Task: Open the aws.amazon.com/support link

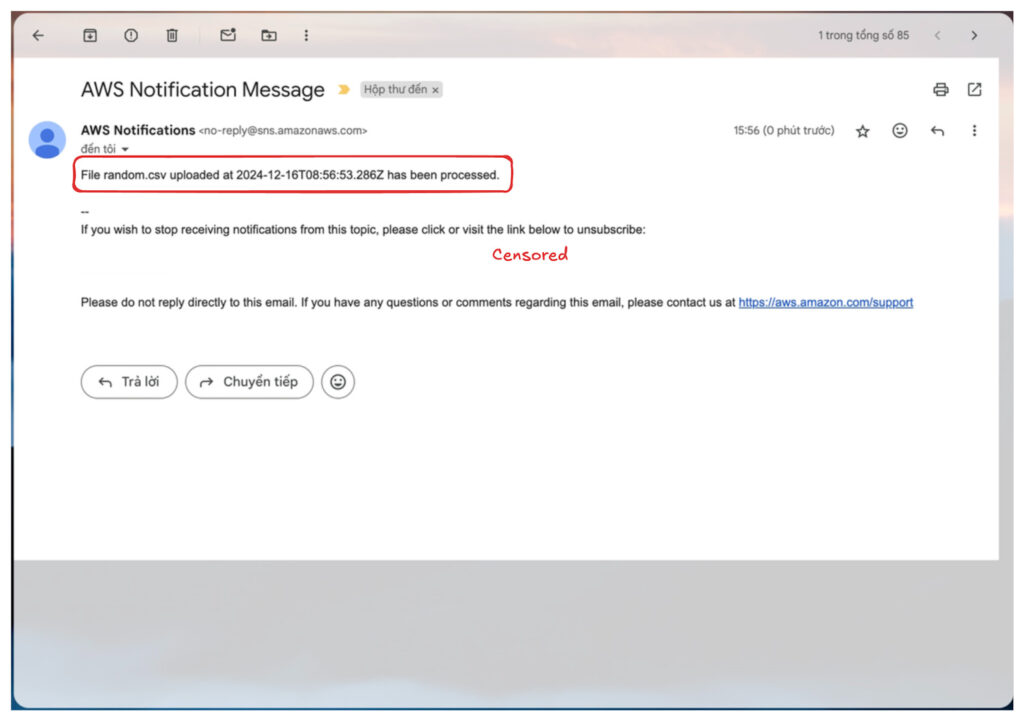Action: pos(825,302)
